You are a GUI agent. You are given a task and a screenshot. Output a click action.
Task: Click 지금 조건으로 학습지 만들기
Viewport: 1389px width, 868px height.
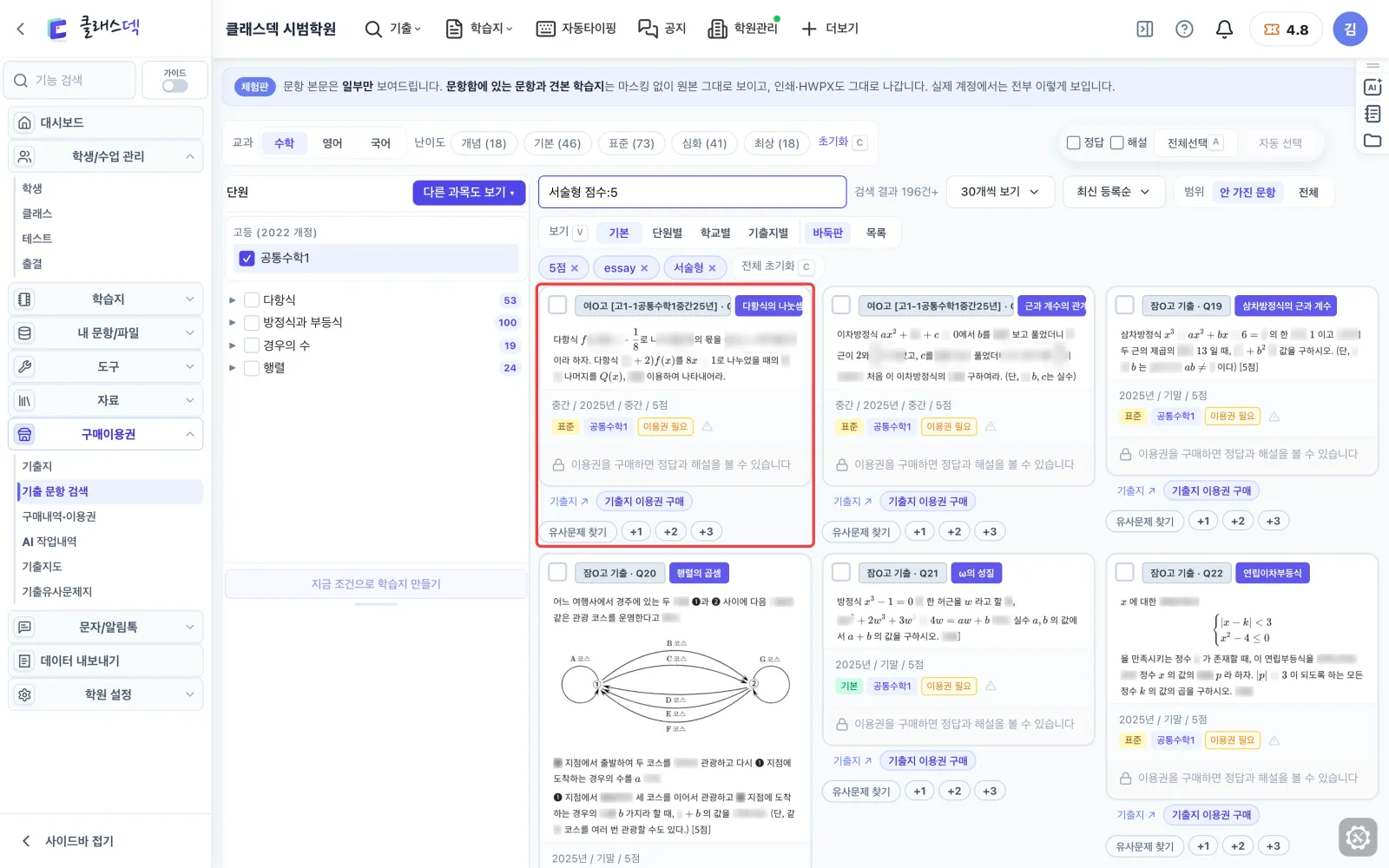(376, 584)
